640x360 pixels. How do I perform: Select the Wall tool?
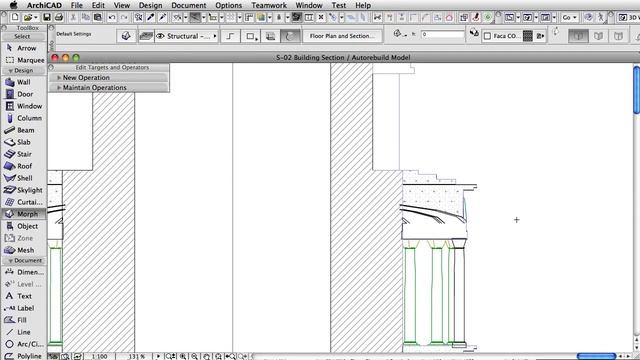[23, 82]
